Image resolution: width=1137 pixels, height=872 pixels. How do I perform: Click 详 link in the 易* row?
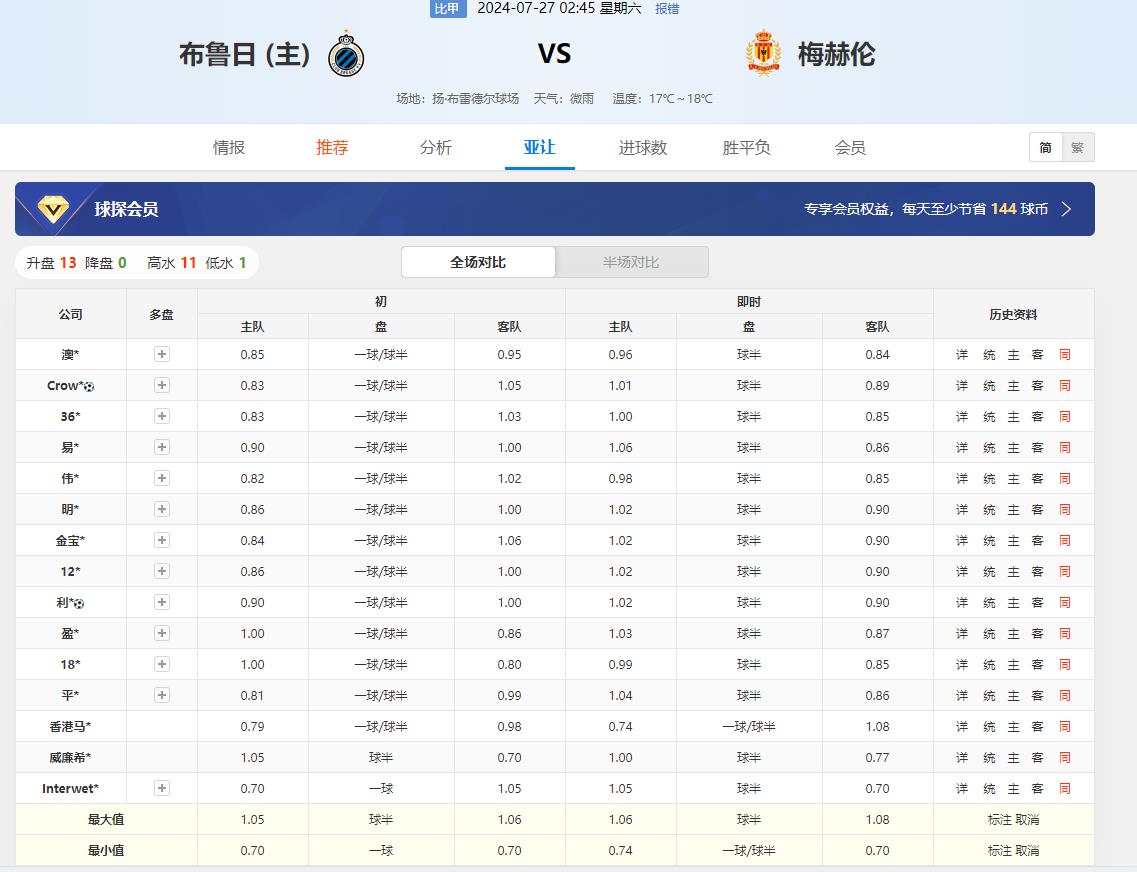point(962,448)
